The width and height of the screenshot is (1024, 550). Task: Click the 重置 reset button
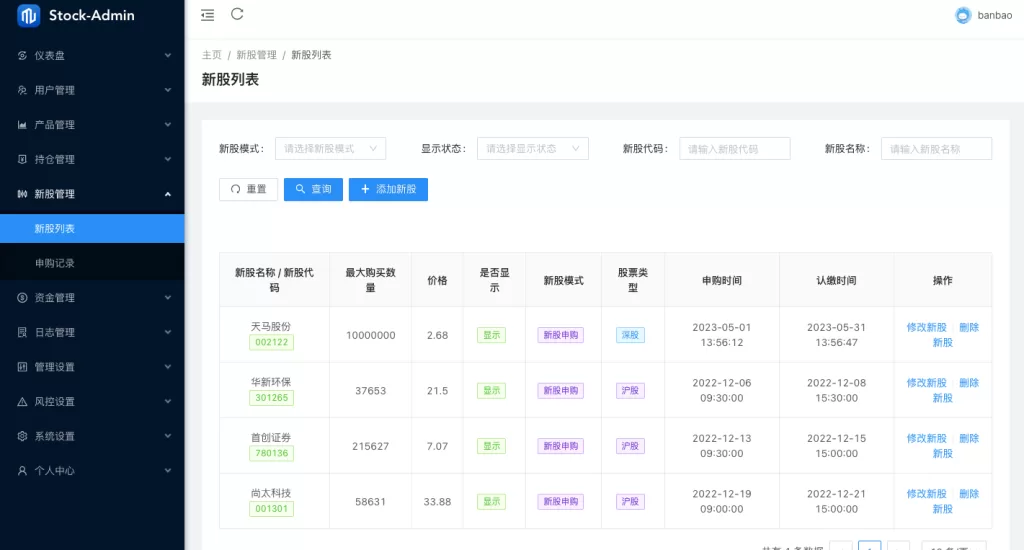pyautogui.click(x=248, y=189)
